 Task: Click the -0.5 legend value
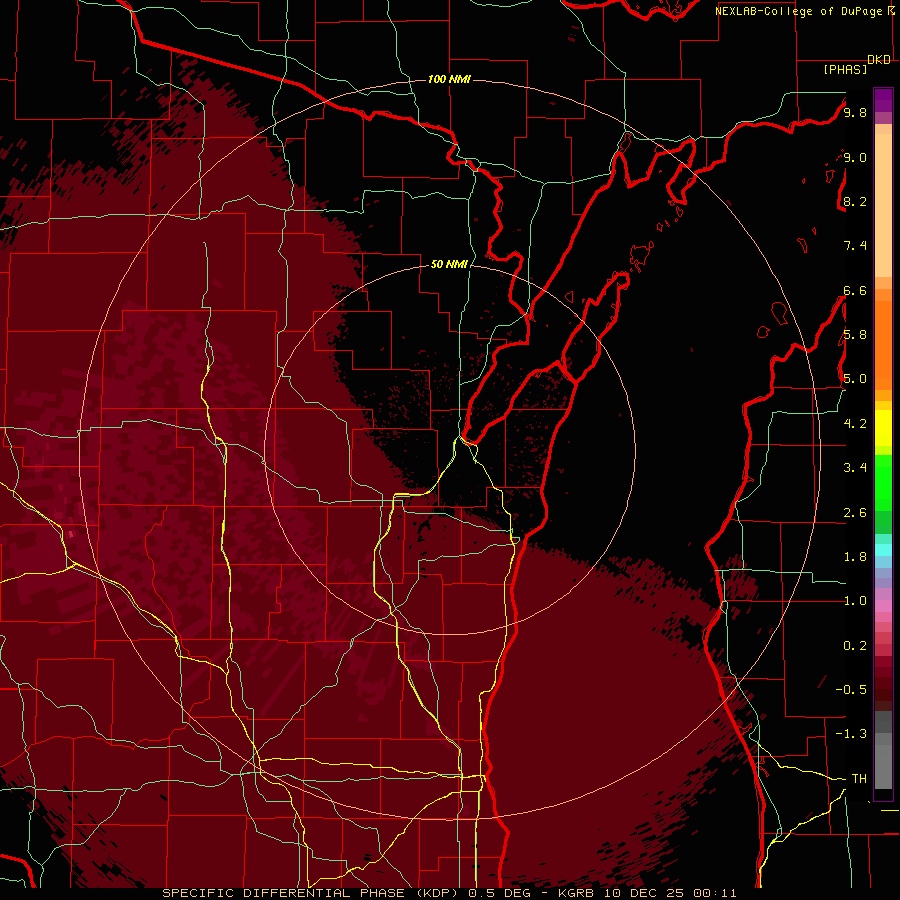851,690
